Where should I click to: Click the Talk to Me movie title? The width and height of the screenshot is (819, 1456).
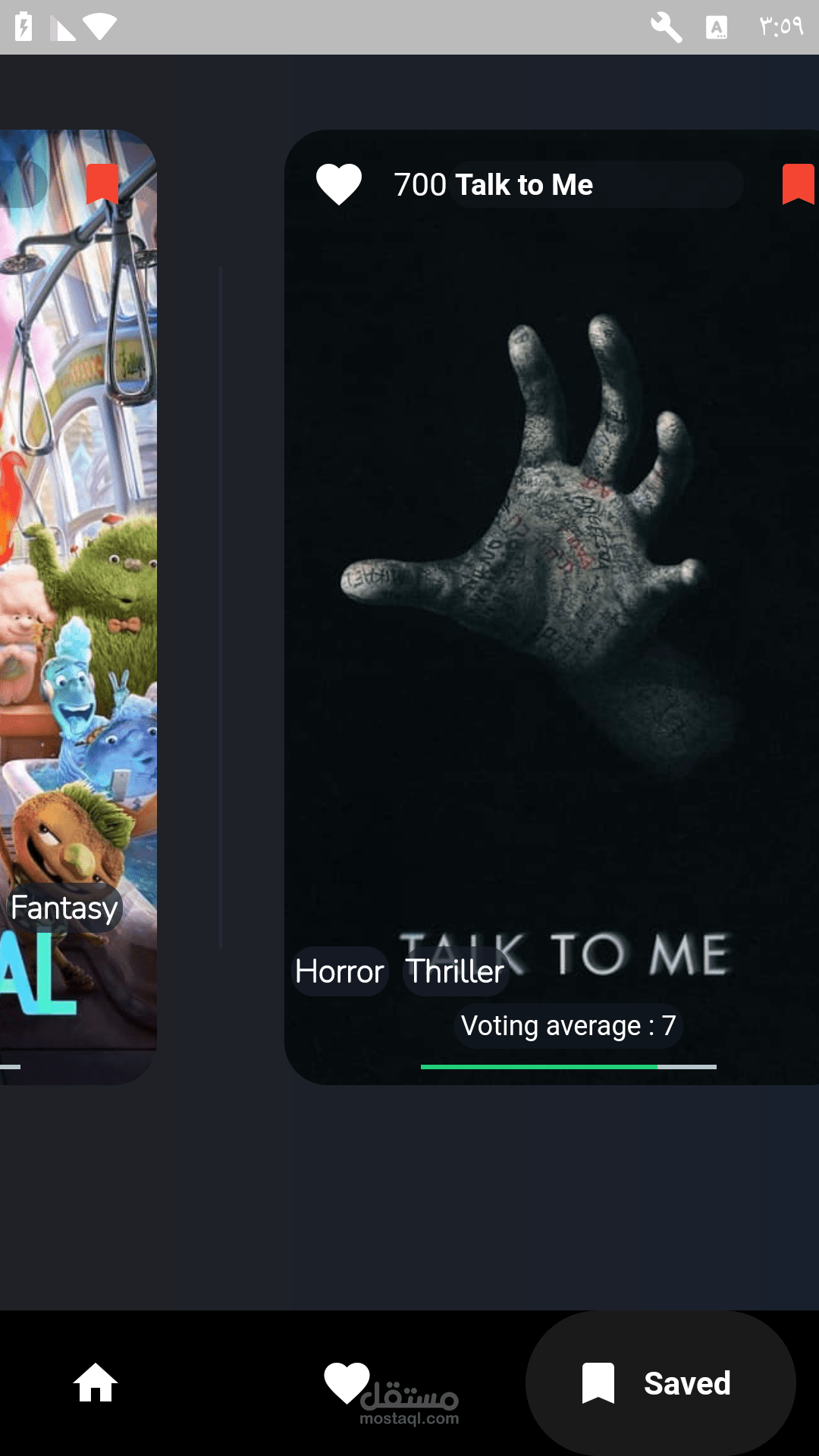(x=524, y=184)
